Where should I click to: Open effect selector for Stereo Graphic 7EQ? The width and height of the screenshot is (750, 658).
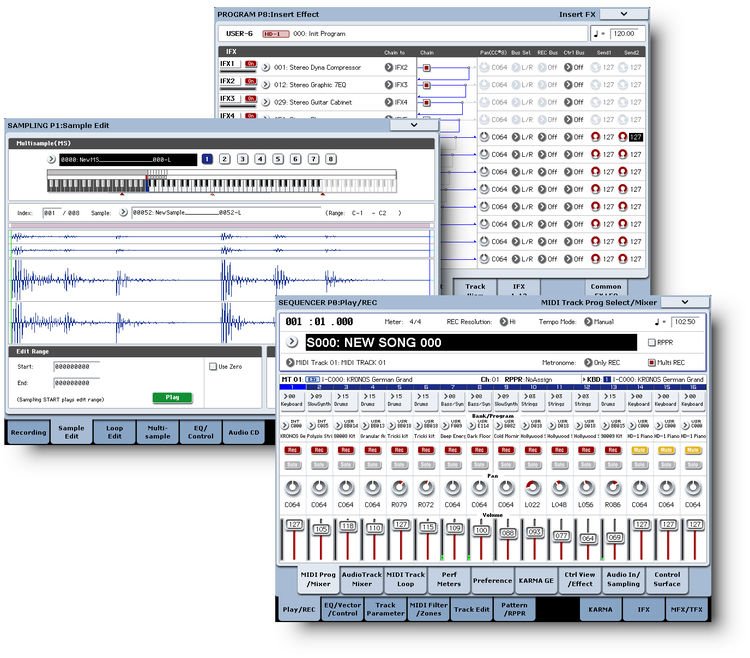266,84
